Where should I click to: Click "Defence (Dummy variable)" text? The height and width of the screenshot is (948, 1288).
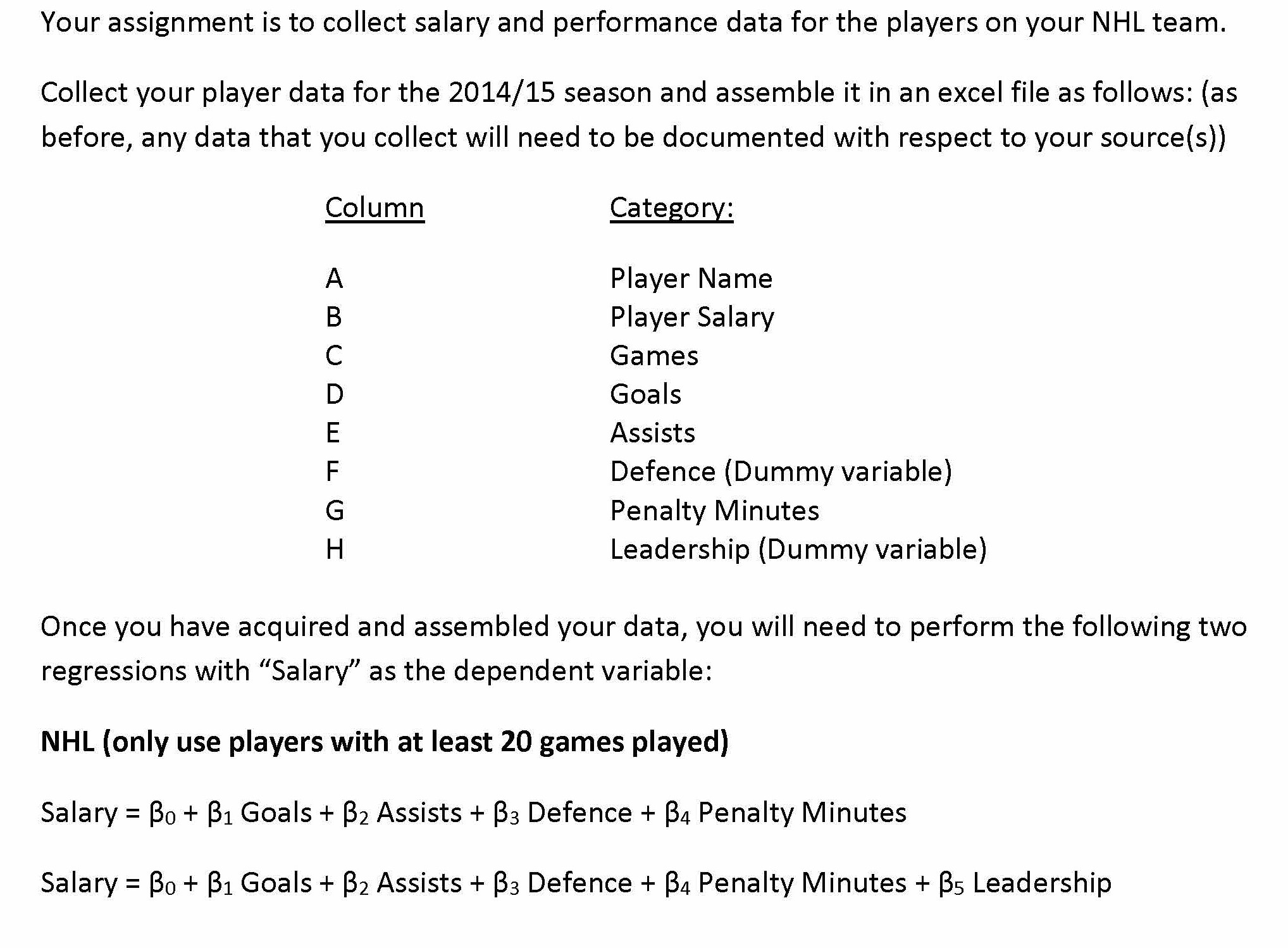pyautogui.click(x=781, y=471)
